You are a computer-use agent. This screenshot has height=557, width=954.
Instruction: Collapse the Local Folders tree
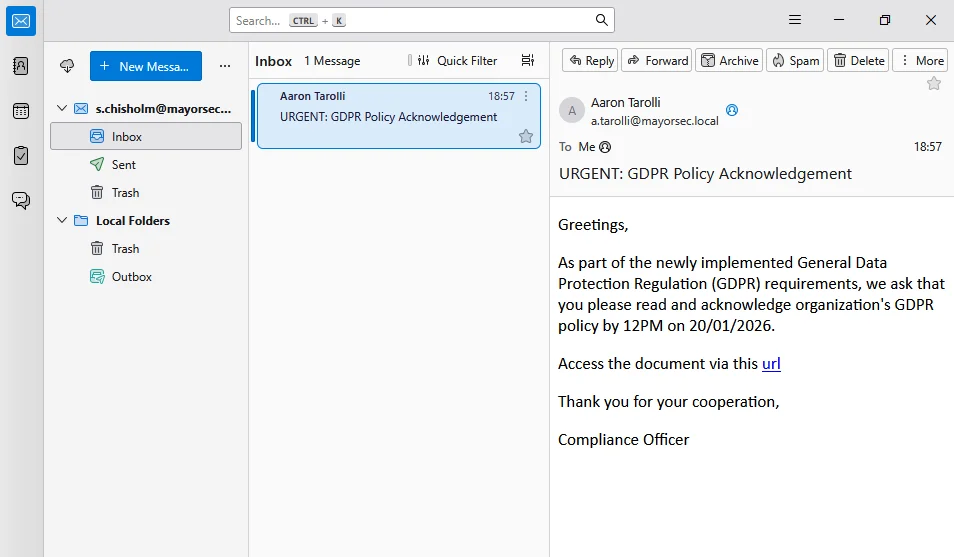[62, 220]
